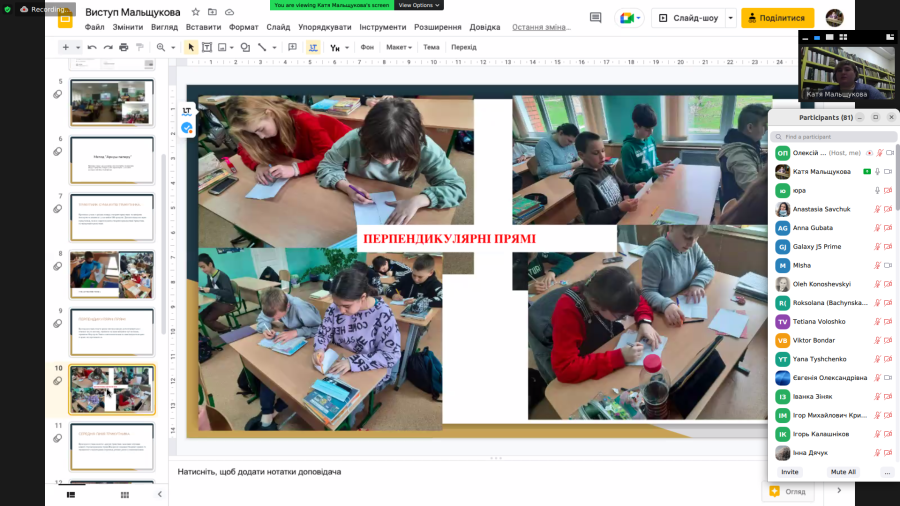Click the Add comment toolbar icon

tap(292, 48)
